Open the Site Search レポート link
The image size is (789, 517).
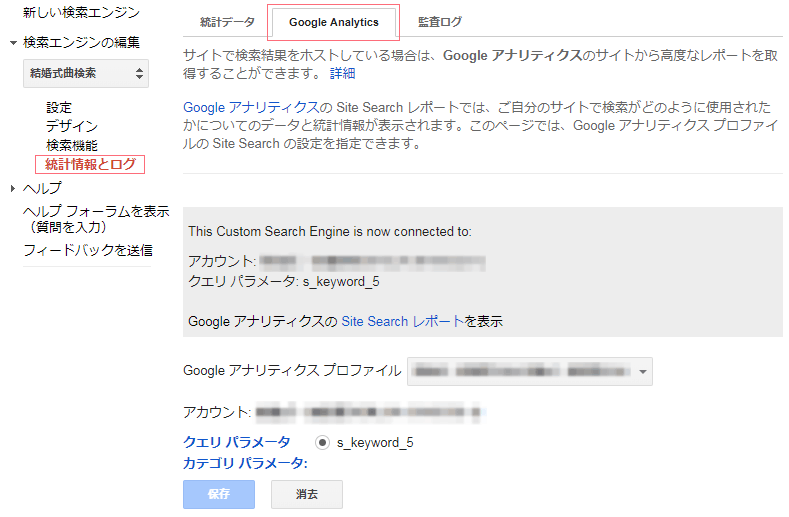pos(403,321)
